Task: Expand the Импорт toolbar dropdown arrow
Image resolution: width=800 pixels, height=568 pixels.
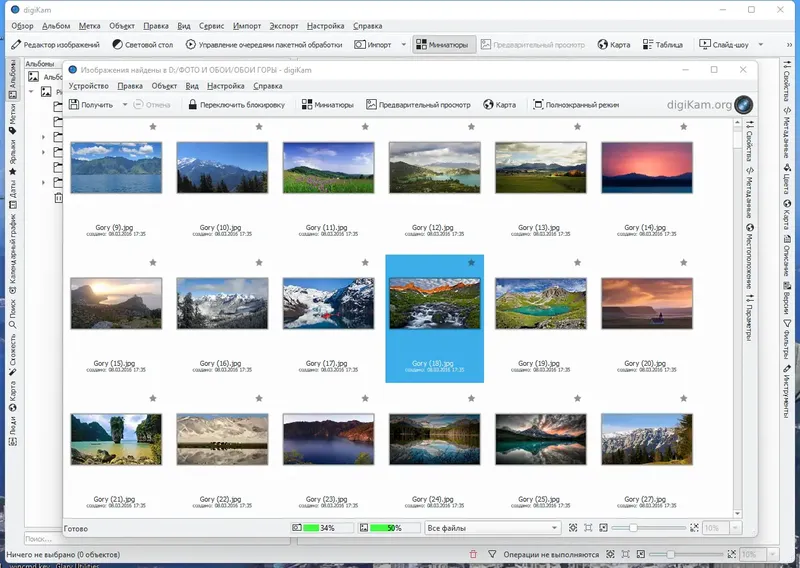Action: [x=404, y=45]
